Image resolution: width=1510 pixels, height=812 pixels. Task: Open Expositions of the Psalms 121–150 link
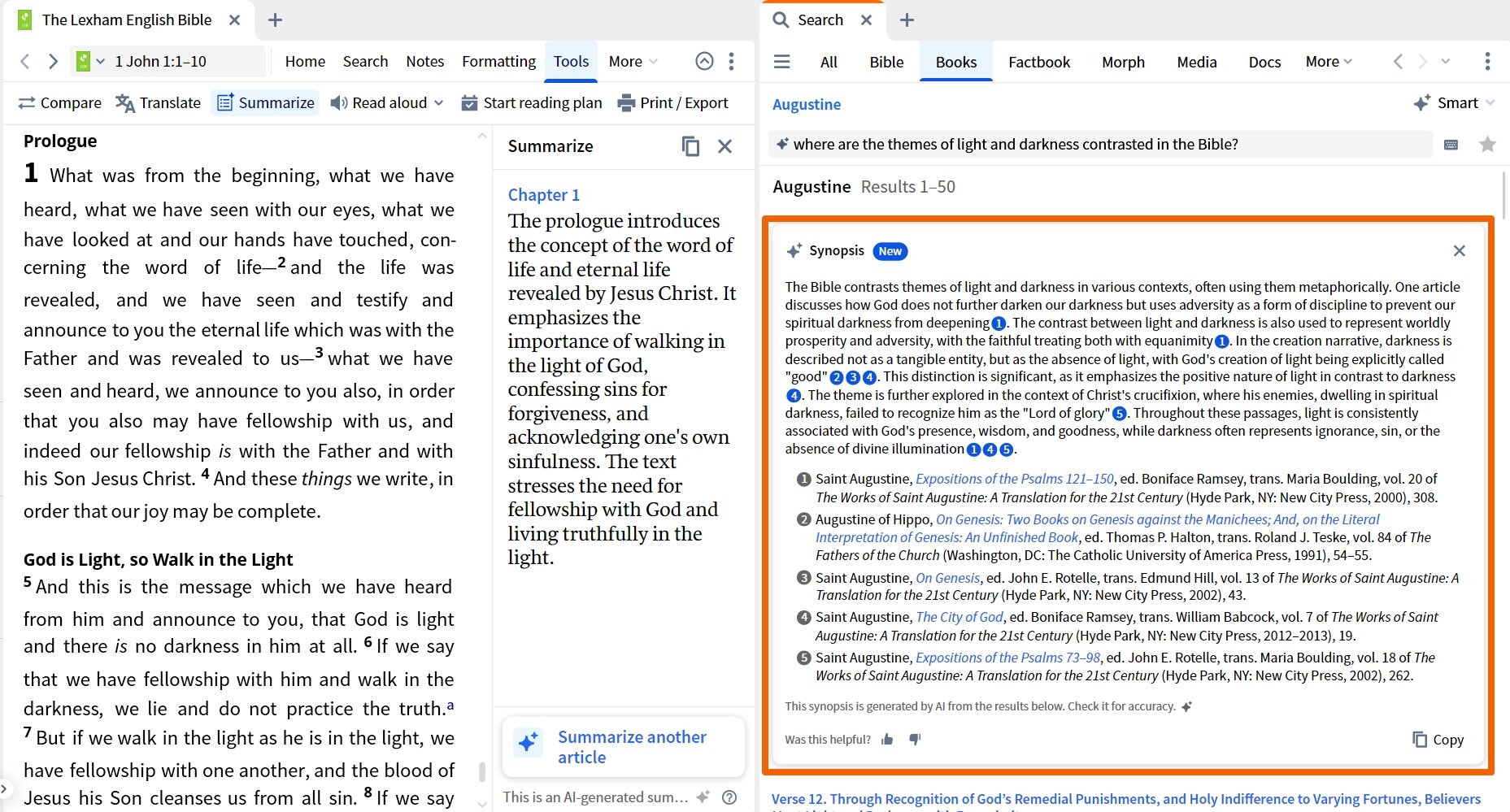tap(1015, 479)
